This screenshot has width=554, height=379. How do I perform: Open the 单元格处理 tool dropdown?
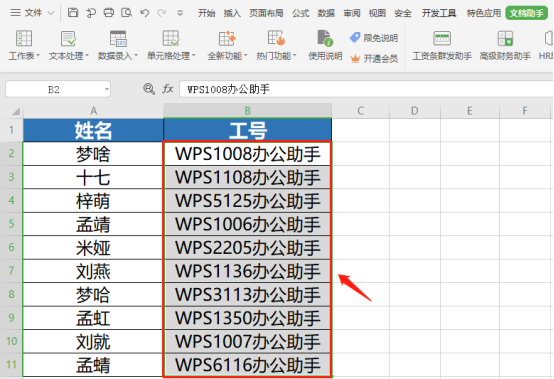171,45
